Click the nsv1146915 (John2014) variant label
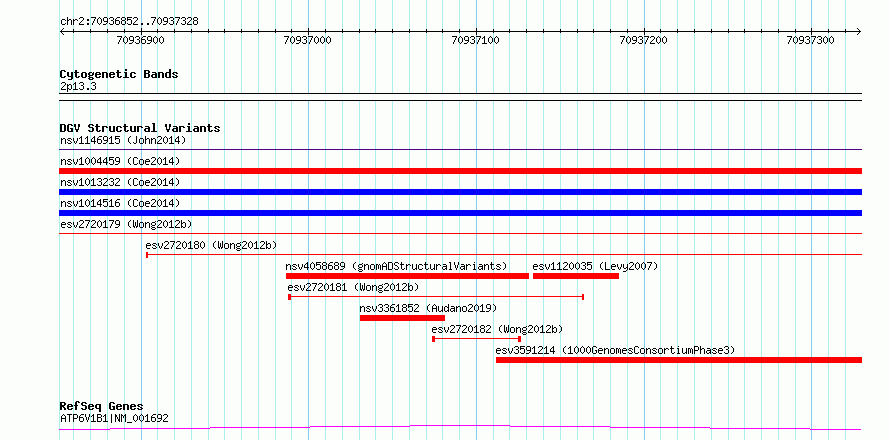This screenshot has width=890, height=440. point(123,140)
